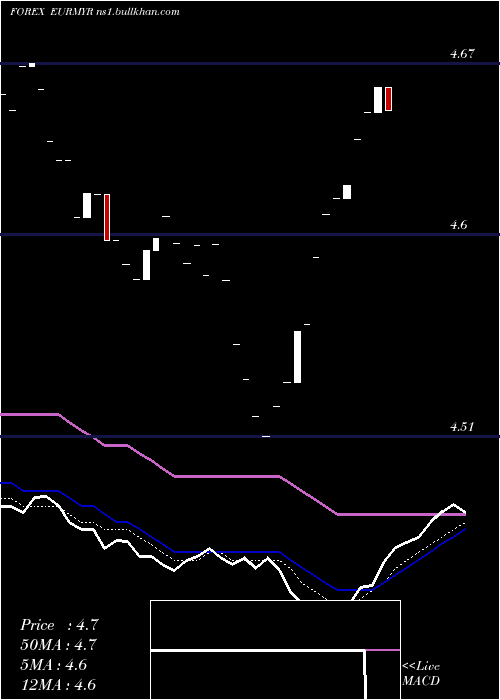Click the 50MA : 4.7 readout

pyautogui.click(x=58, y=645)
